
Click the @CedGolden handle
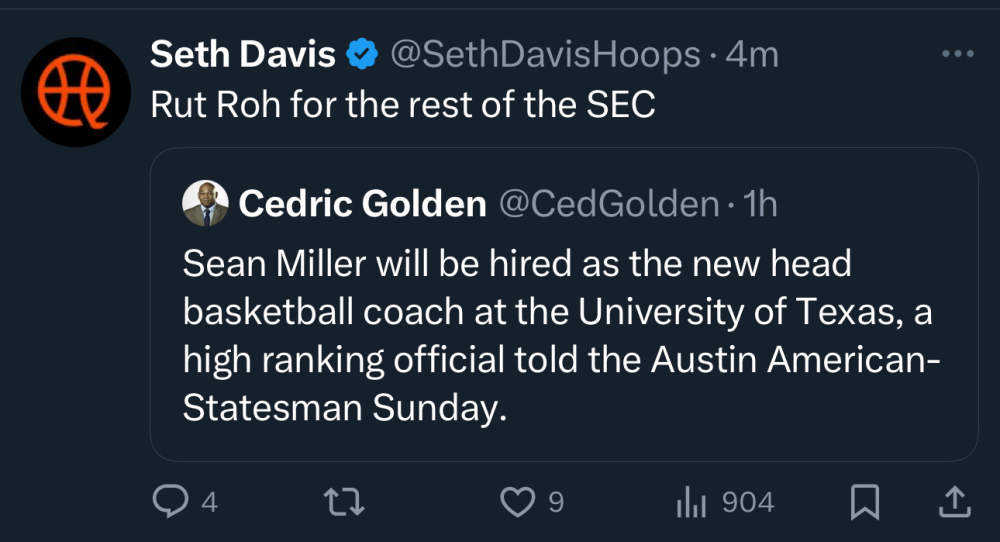coord(607,204)
